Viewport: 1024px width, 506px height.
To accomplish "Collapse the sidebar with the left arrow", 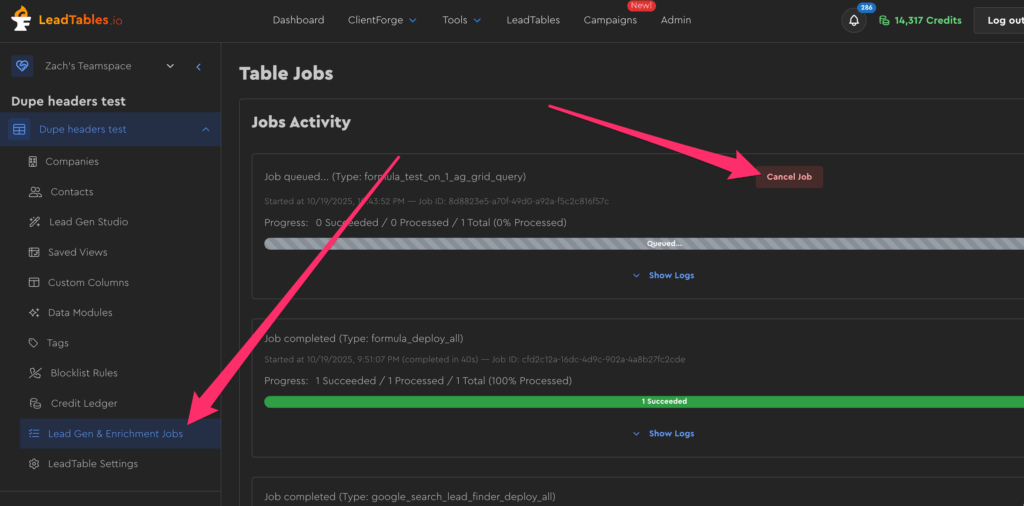I will coord(198,66).
